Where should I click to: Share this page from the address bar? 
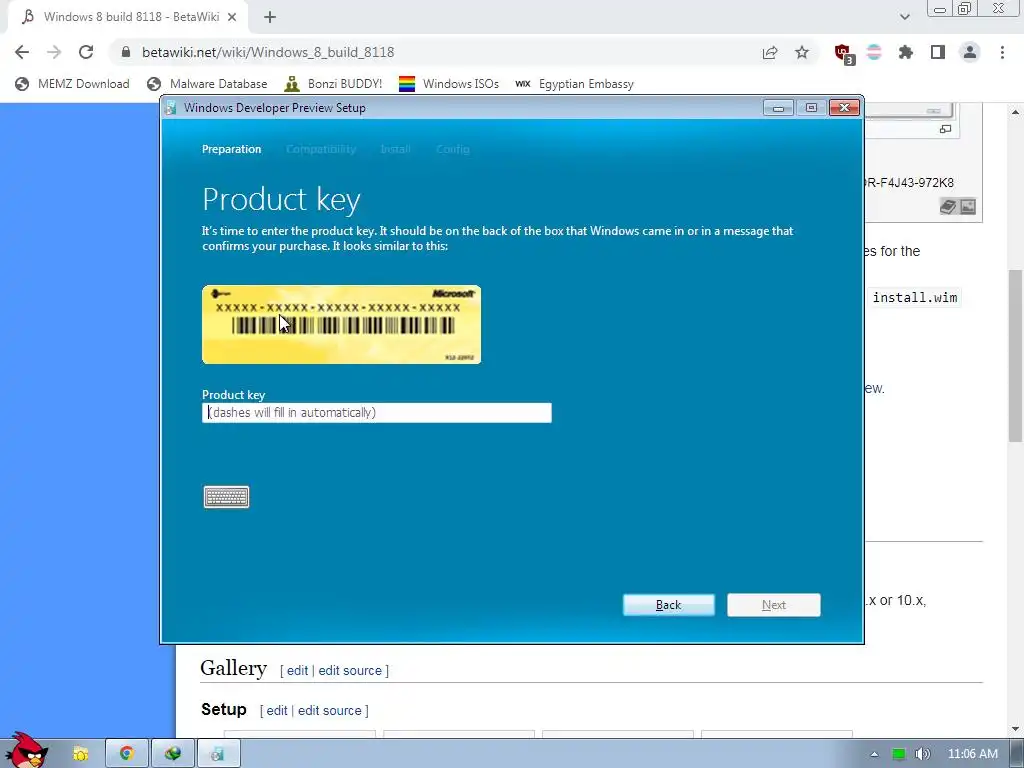(770, 53)
